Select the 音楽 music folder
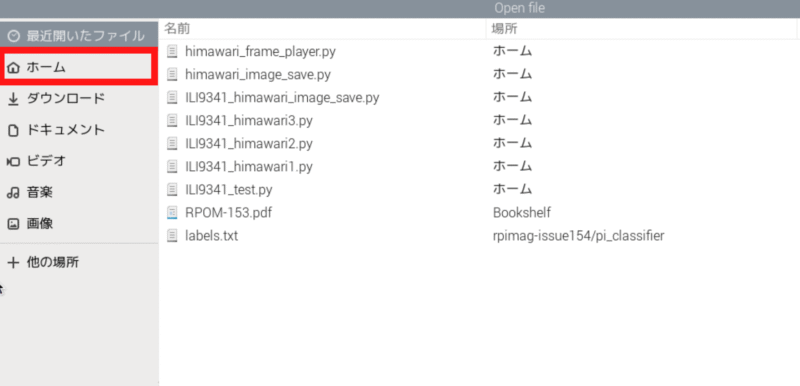The image size is (800, 386). tap(79, 193)
